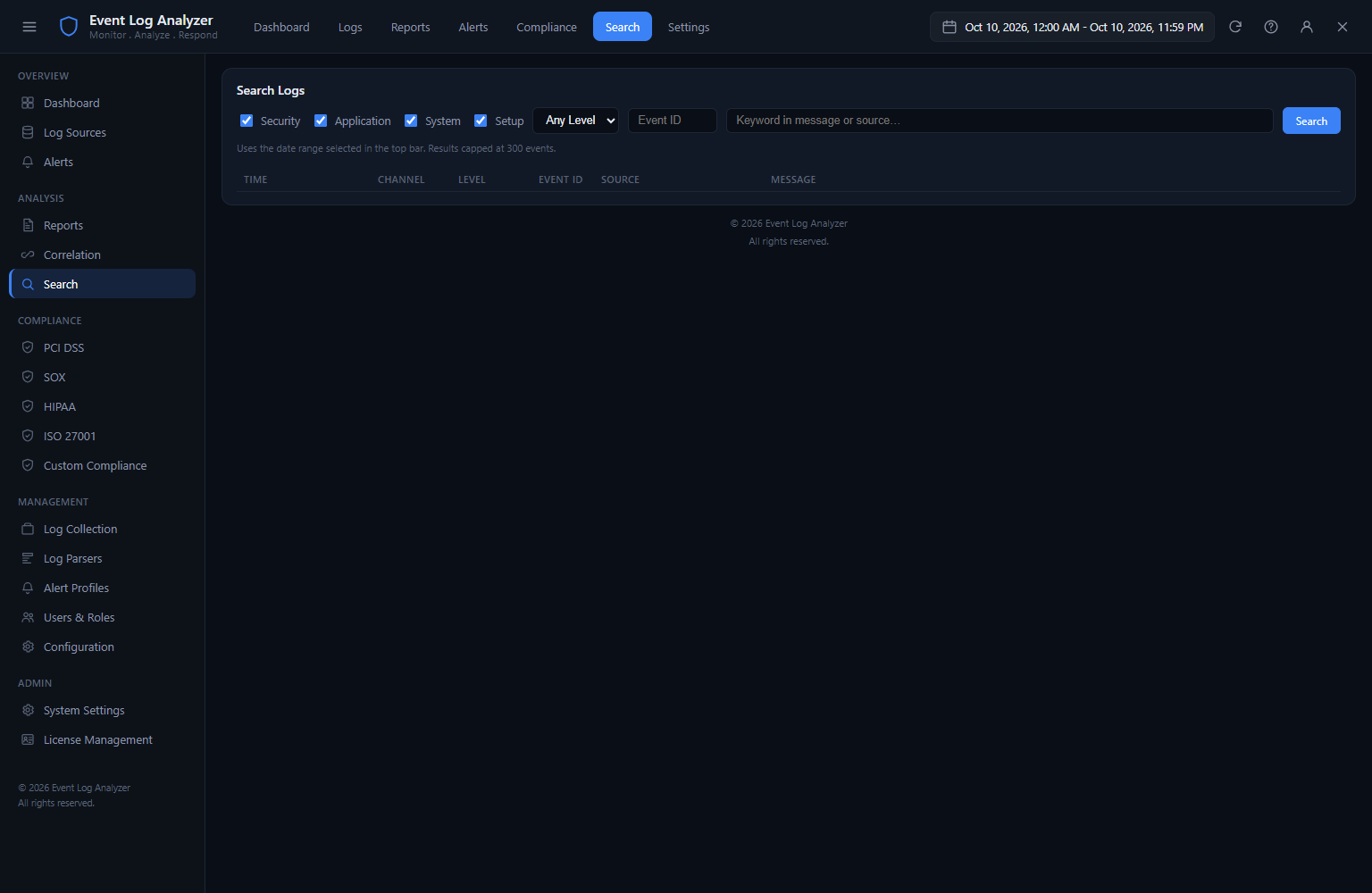1372x893 pixels.
Task: Uncheck the Application channel checkbox
Action: pyautogui.click(x=321, y=121)
